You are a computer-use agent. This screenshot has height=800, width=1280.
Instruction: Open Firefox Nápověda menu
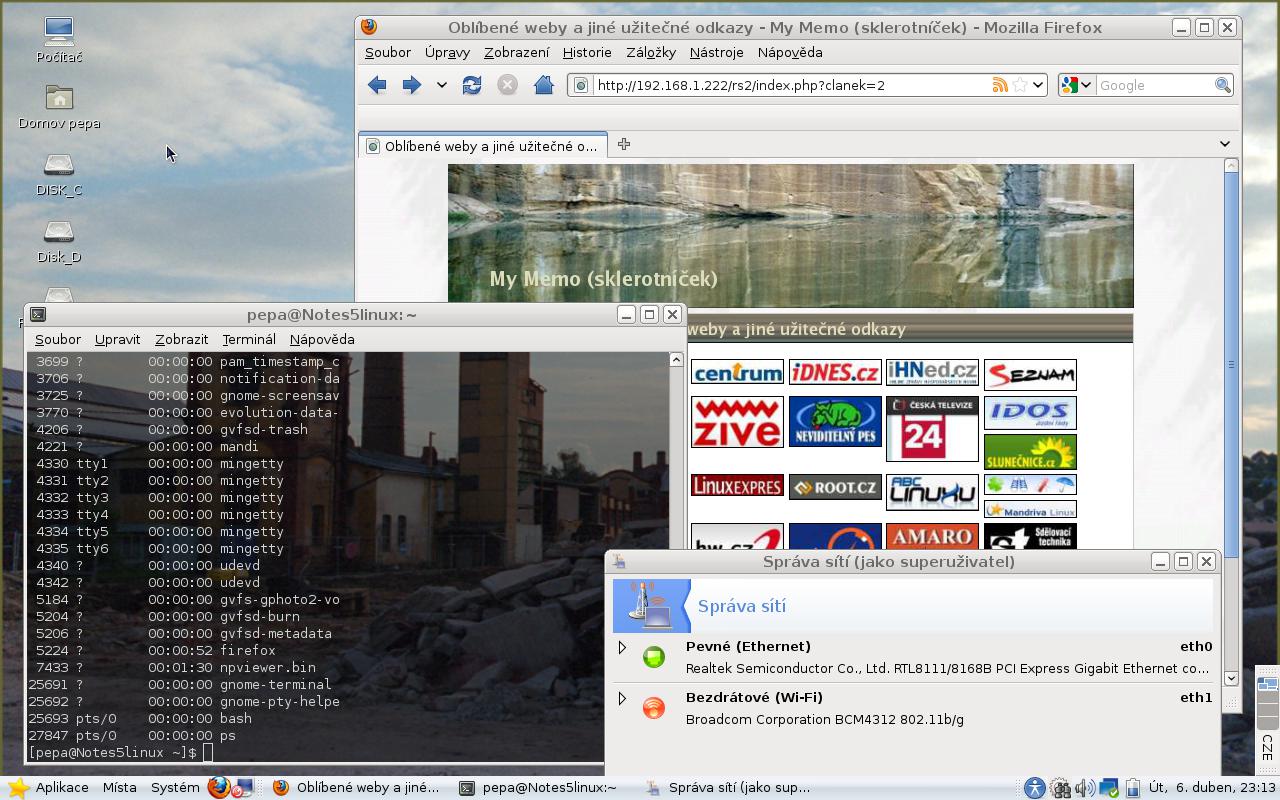790,52
